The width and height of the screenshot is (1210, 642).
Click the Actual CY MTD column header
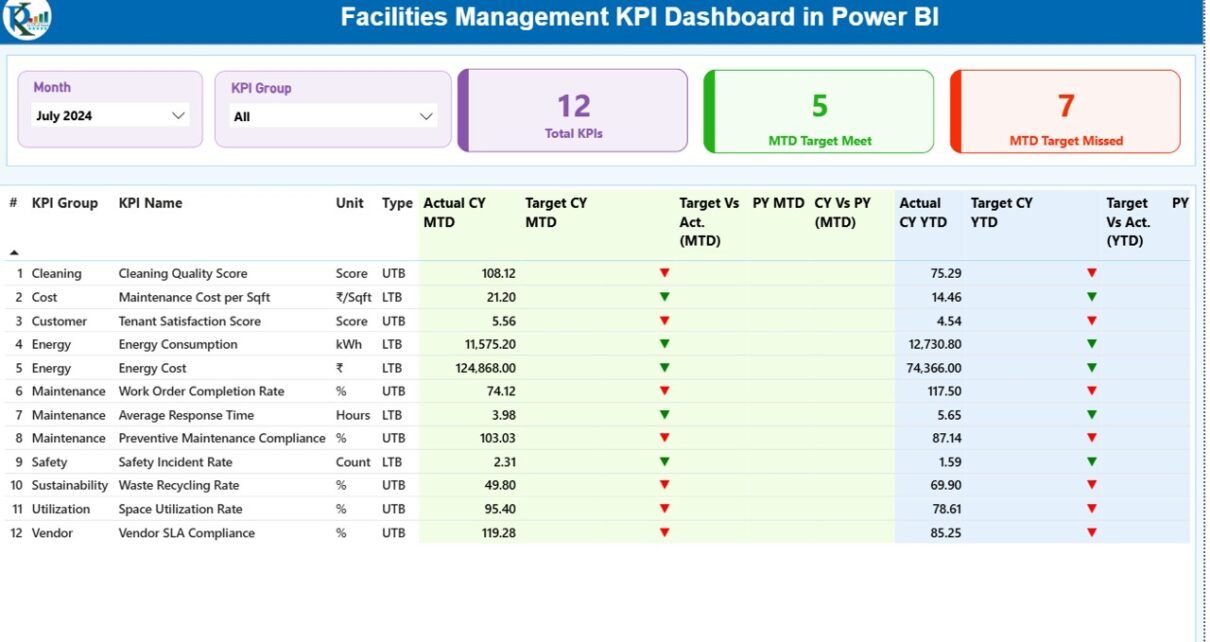click(454, 212)
